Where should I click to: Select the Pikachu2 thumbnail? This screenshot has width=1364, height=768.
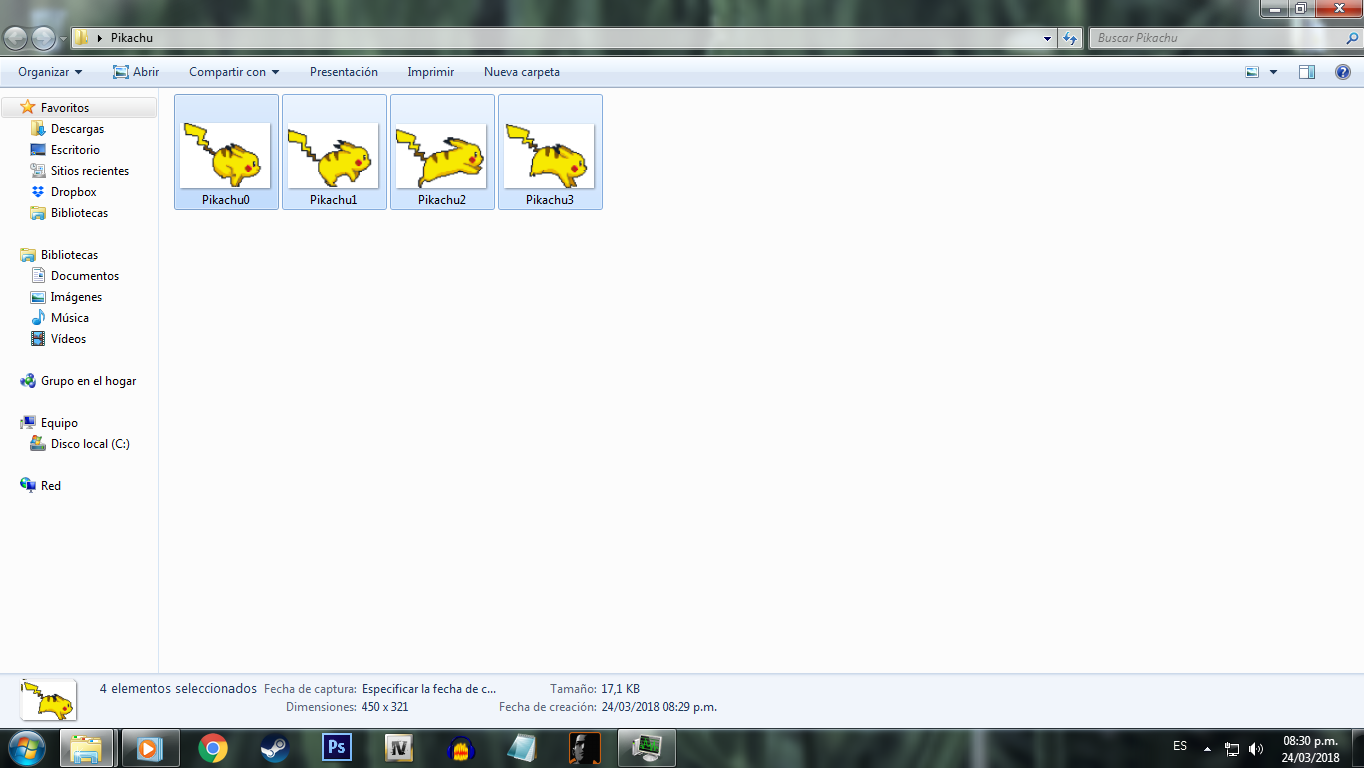pos(442,155)
